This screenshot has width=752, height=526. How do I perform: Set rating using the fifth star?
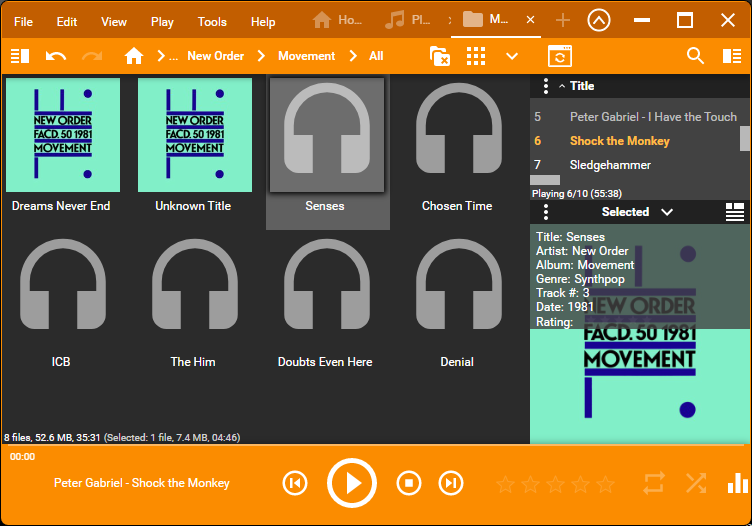[x=605, y=484]
